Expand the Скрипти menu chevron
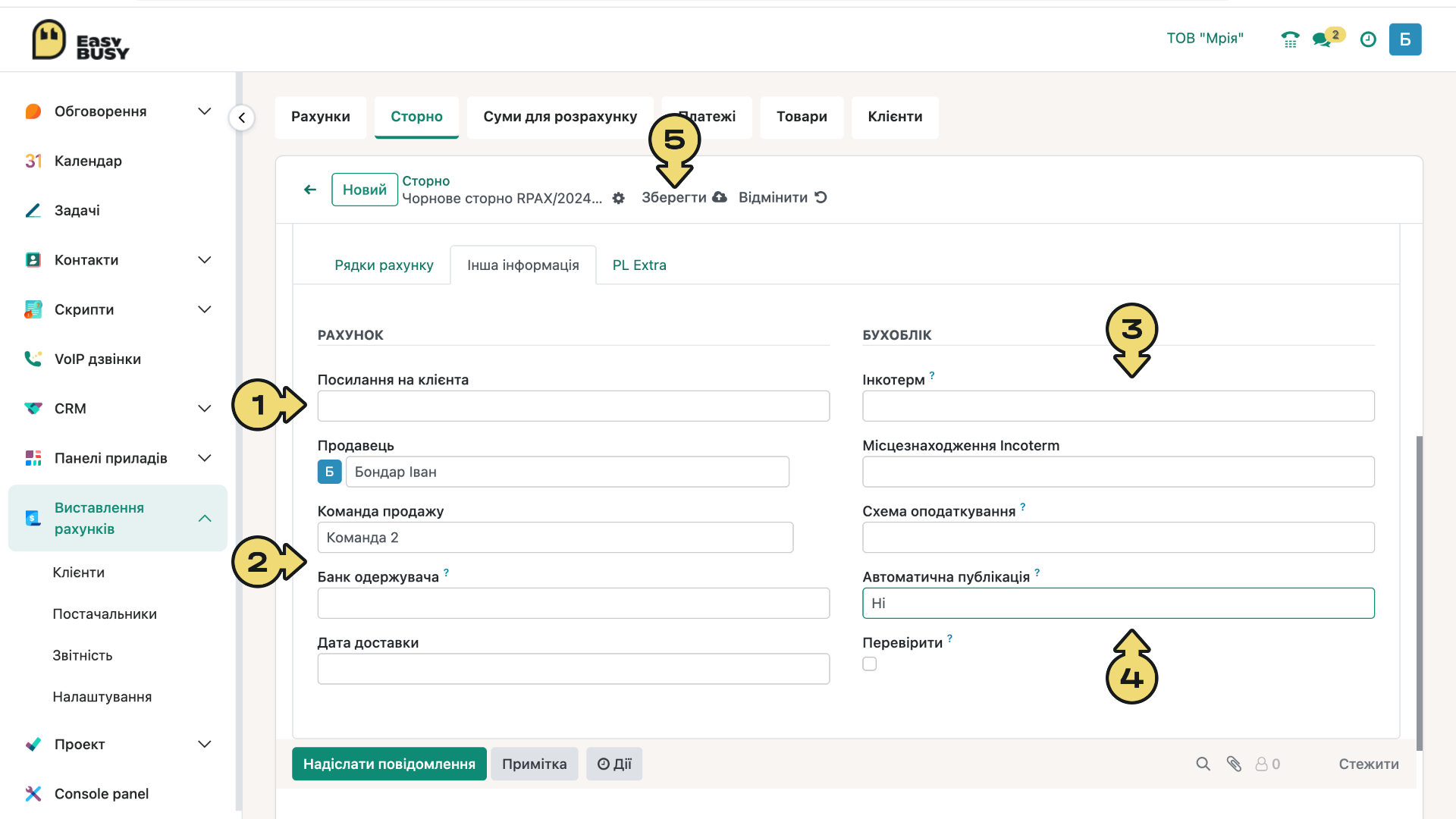 coord(204,309)
